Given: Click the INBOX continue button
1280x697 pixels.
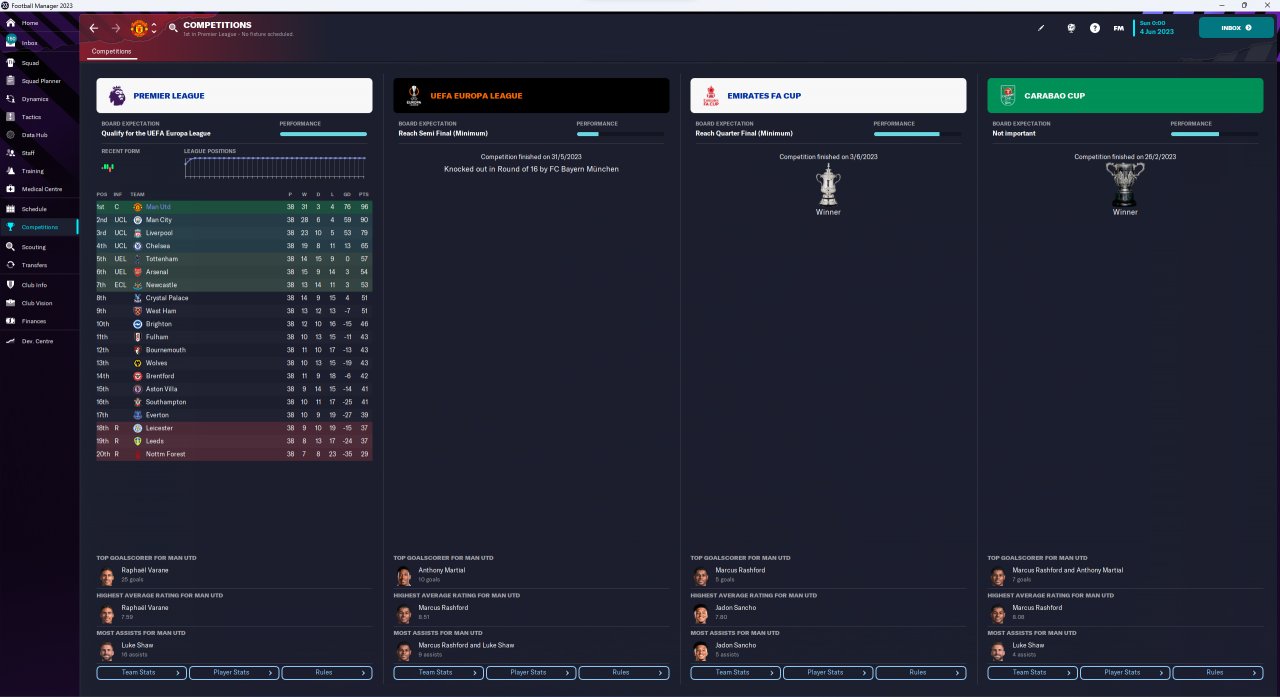Looking at the screenshot, I should click(1236, 28).
